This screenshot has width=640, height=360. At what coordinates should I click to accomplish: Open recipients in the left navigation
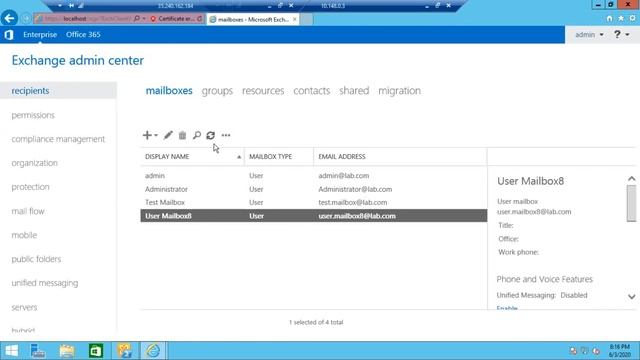pyautogui.click(x=58, y=91)
